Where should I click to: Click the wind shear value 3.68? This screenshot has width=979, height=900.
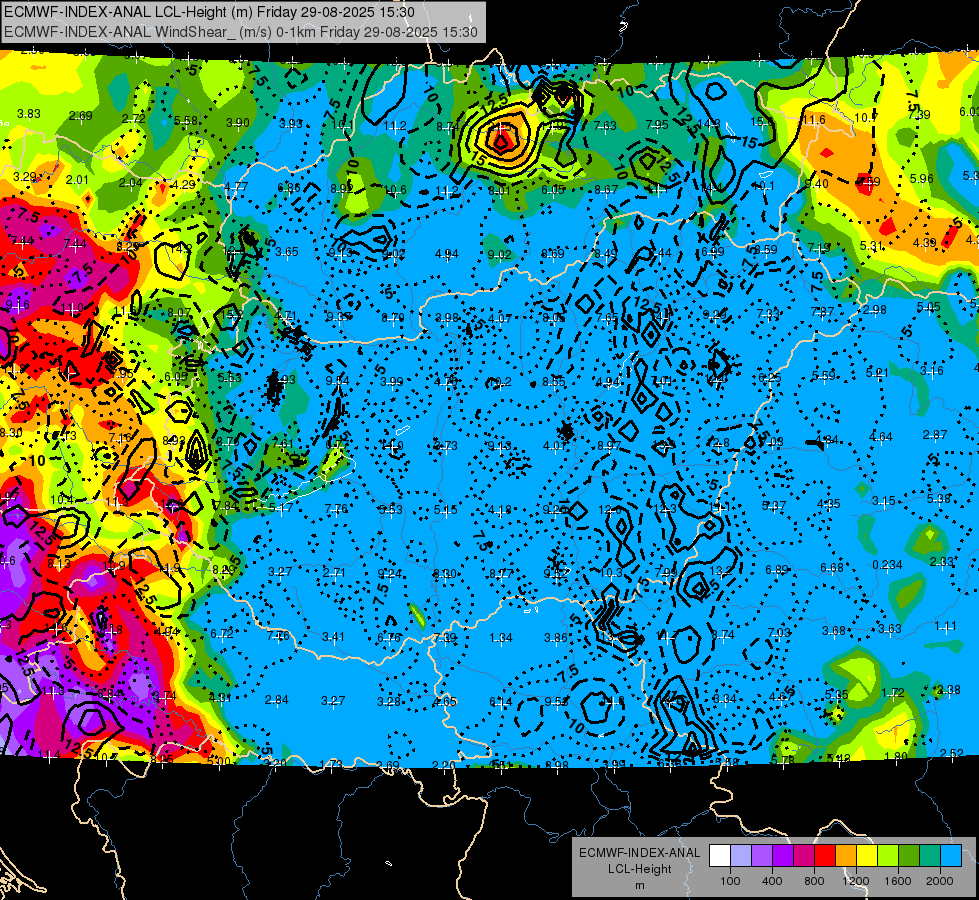(x=834, y=631)
